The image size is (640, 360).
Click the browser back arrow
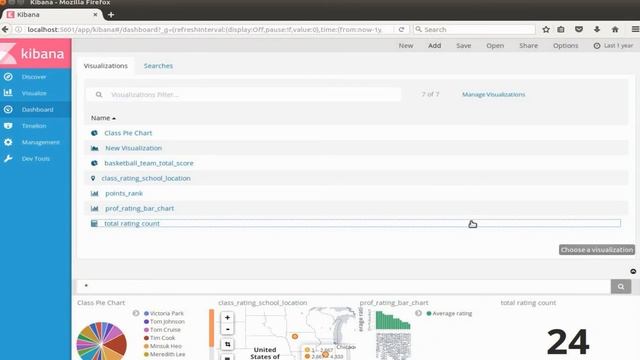pyautogui.click(x=5, y=29)
